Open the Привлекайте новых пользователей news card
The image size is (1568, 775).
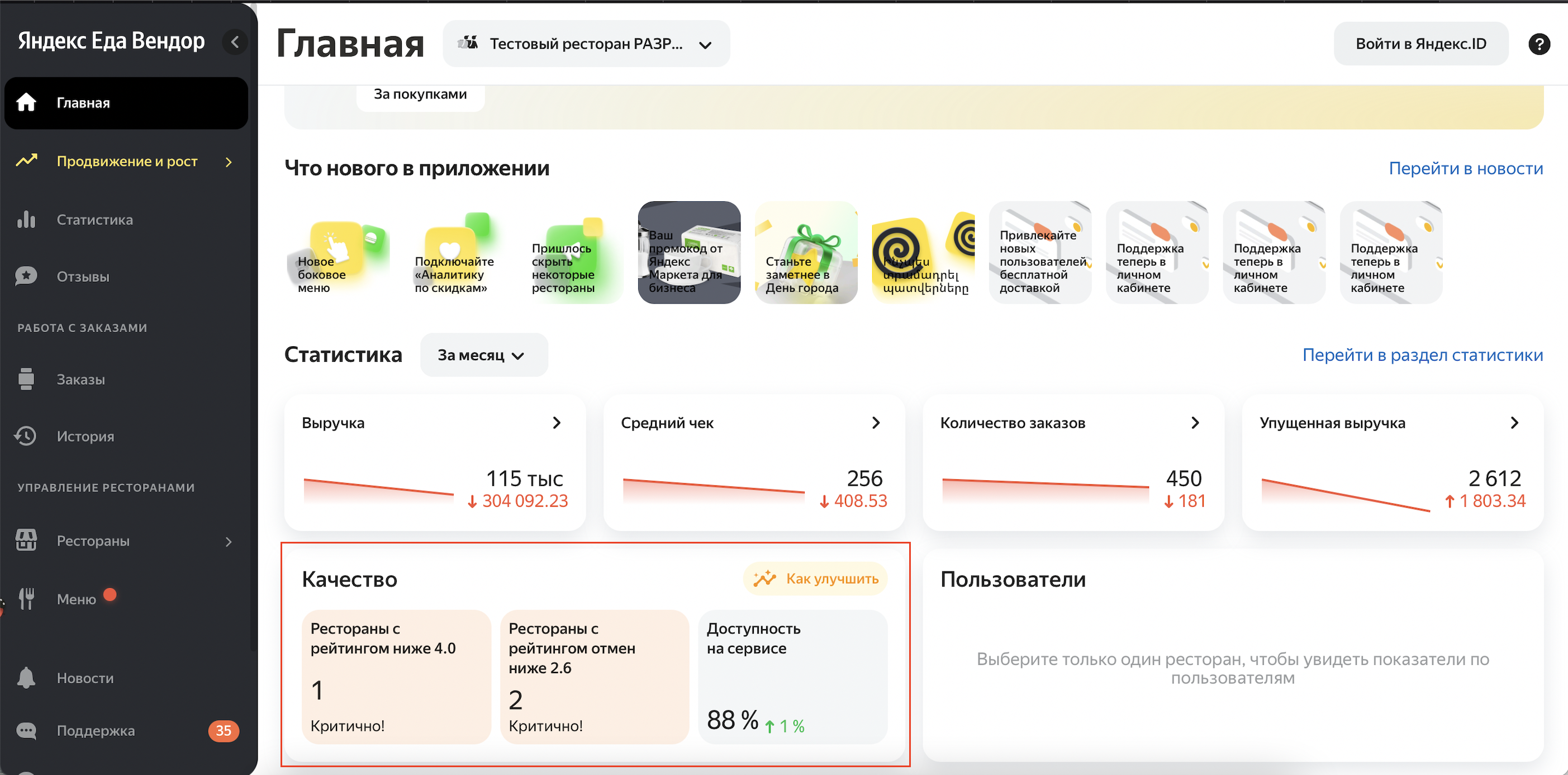[x=1040, y=252]
